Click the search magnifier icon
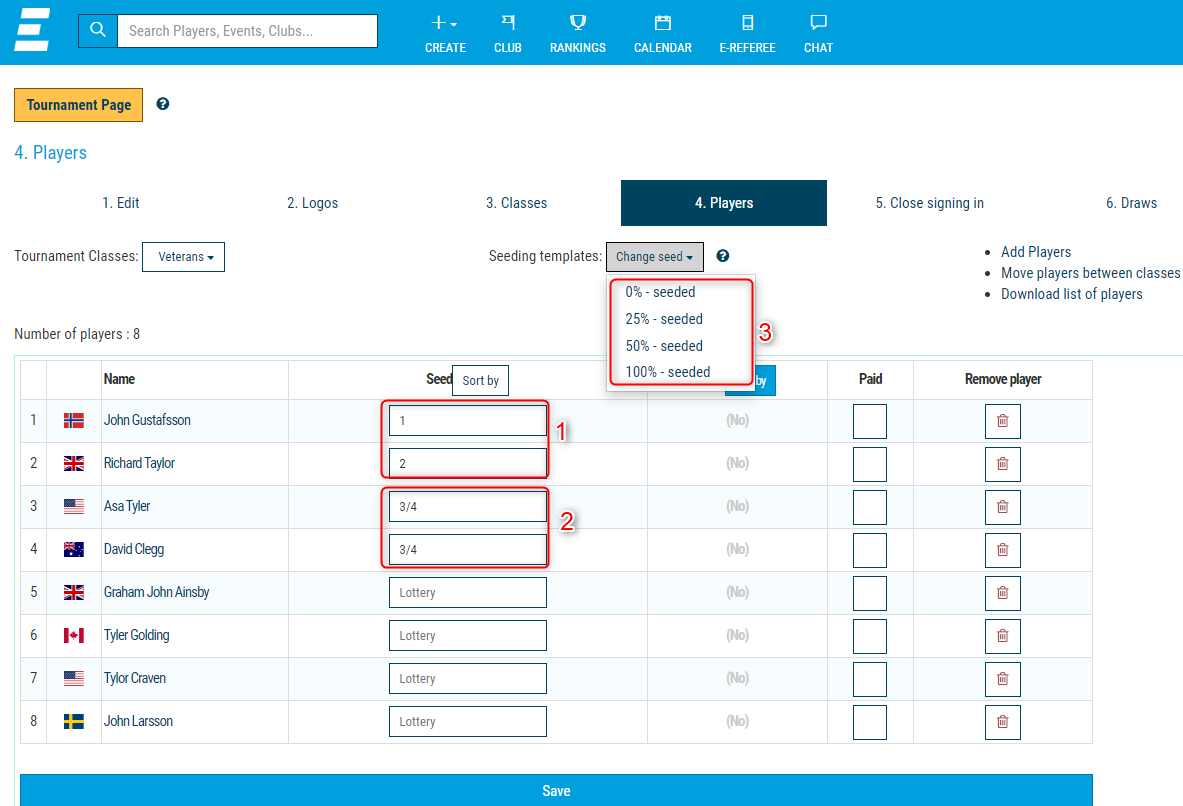Screen dimensions: 1183x806 point(97,30)
